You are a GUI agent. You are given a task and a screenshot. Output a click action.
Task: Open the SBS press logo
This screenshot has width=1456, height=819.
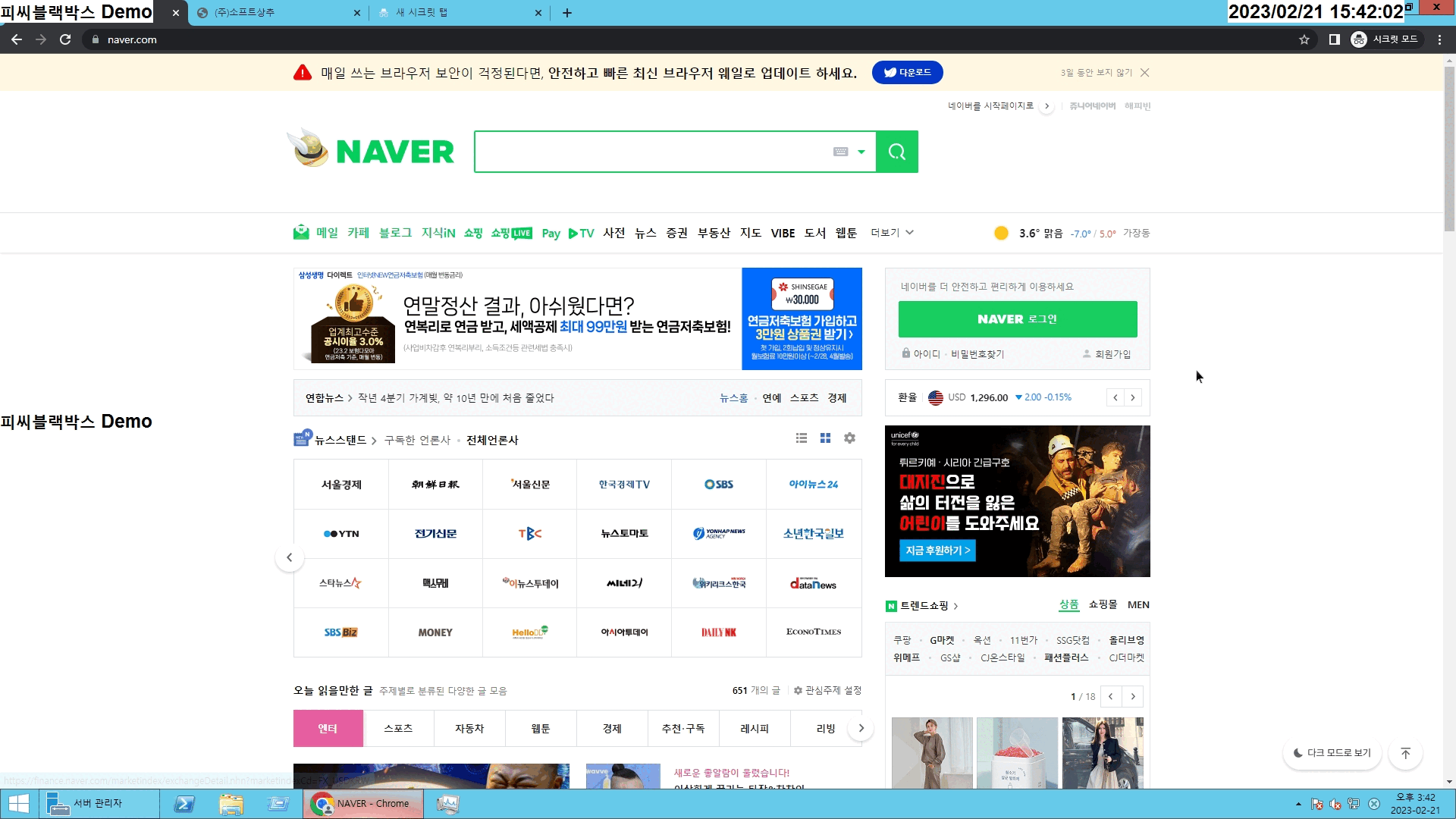pyautogui.click(x=718, y=485)
